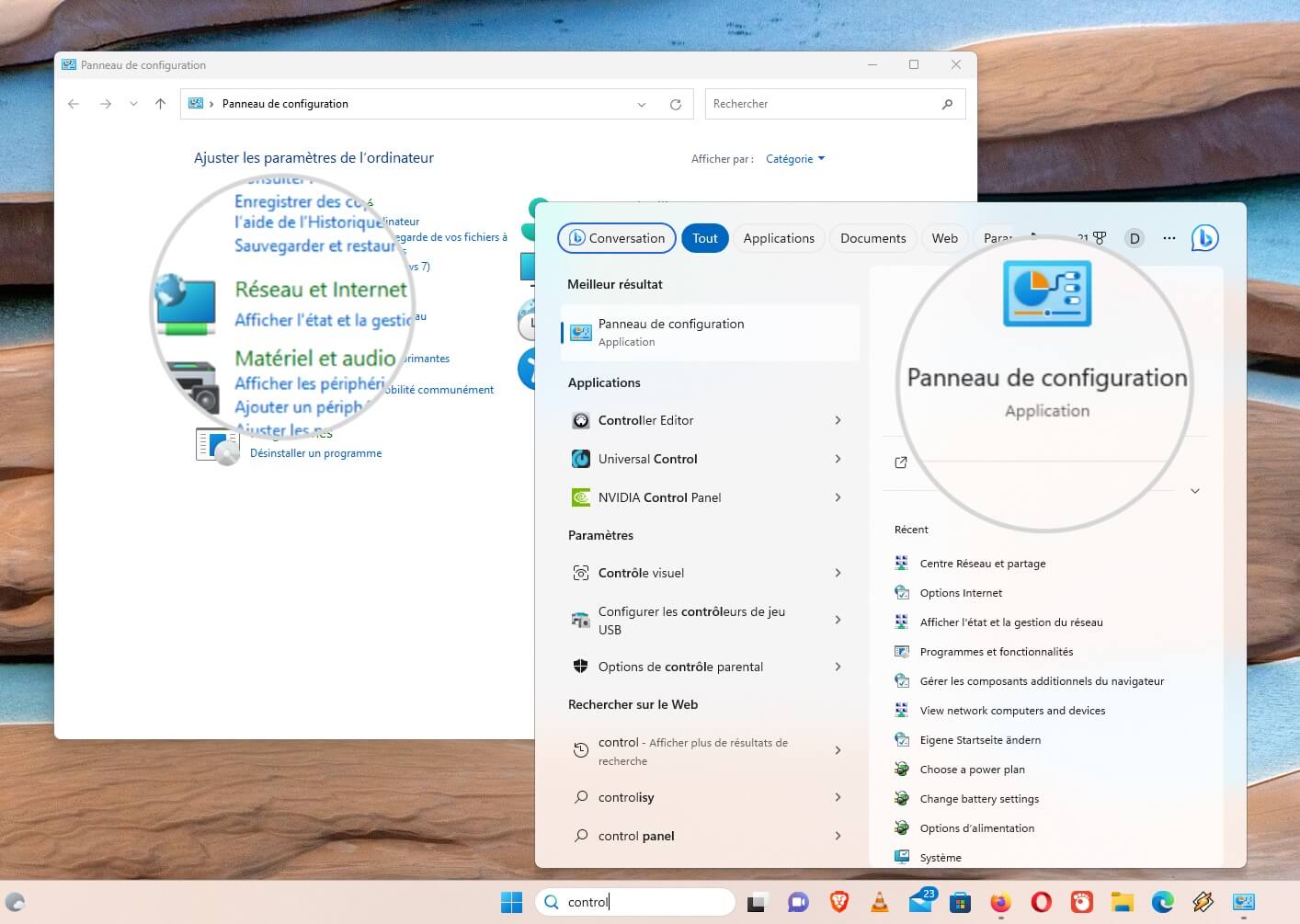
Task: Open Brave browser from taskbar
Action: pos(839,902)
